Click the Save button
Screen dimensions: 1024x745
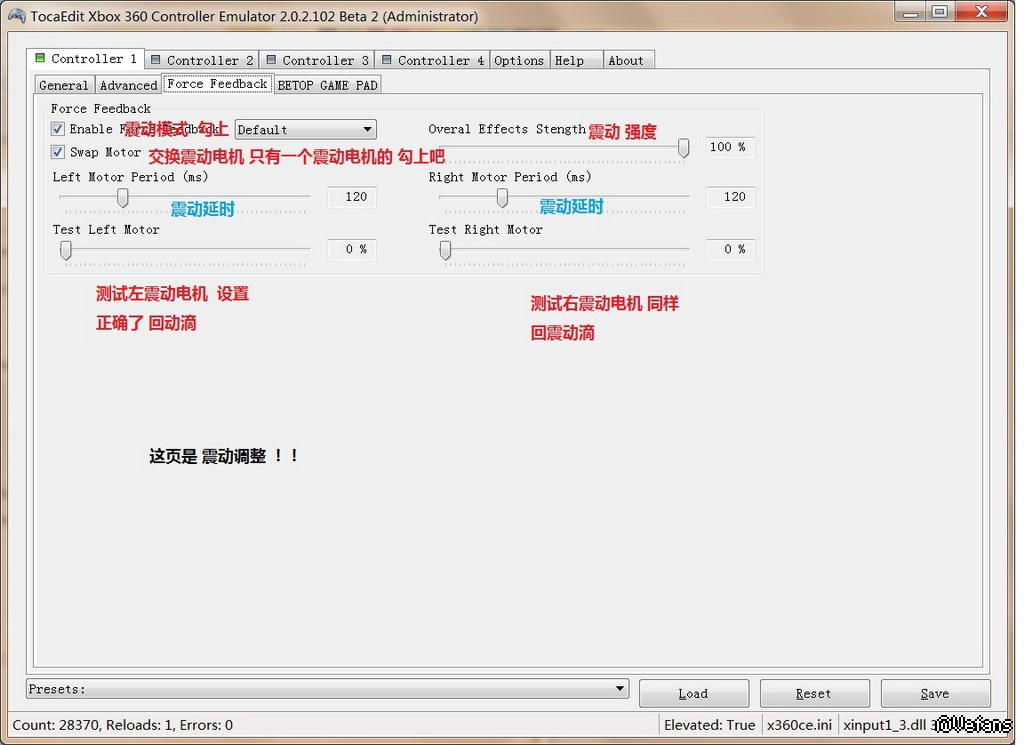[x=935, y=693]
